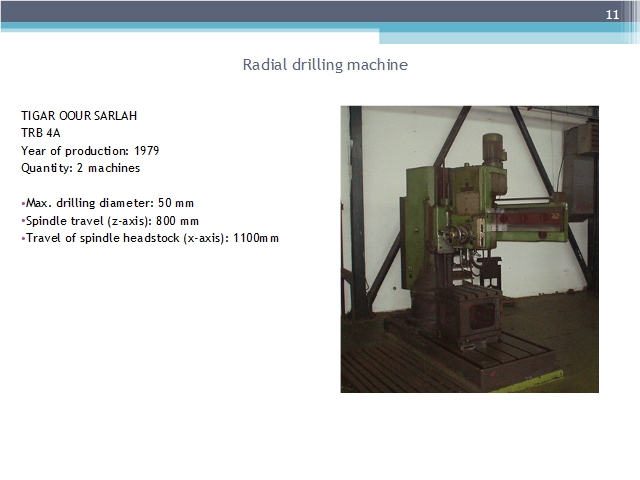Screen dimensions: 640x480
Task: Select the model line 'TRB 4A'
Action: pyautogui.click(x=41, y=133)
